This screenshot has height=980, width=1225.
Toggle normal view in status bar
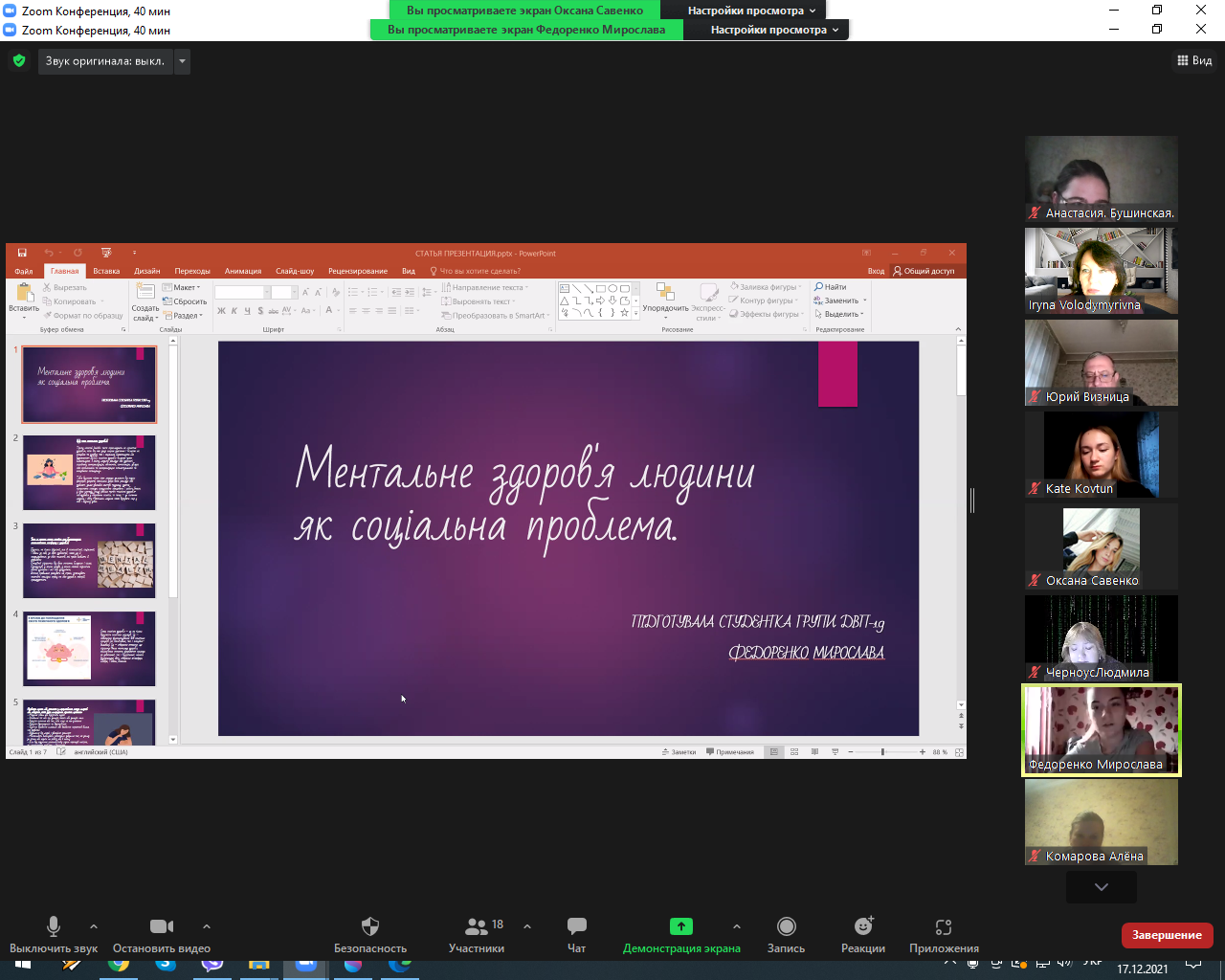(x=773, y=752)
